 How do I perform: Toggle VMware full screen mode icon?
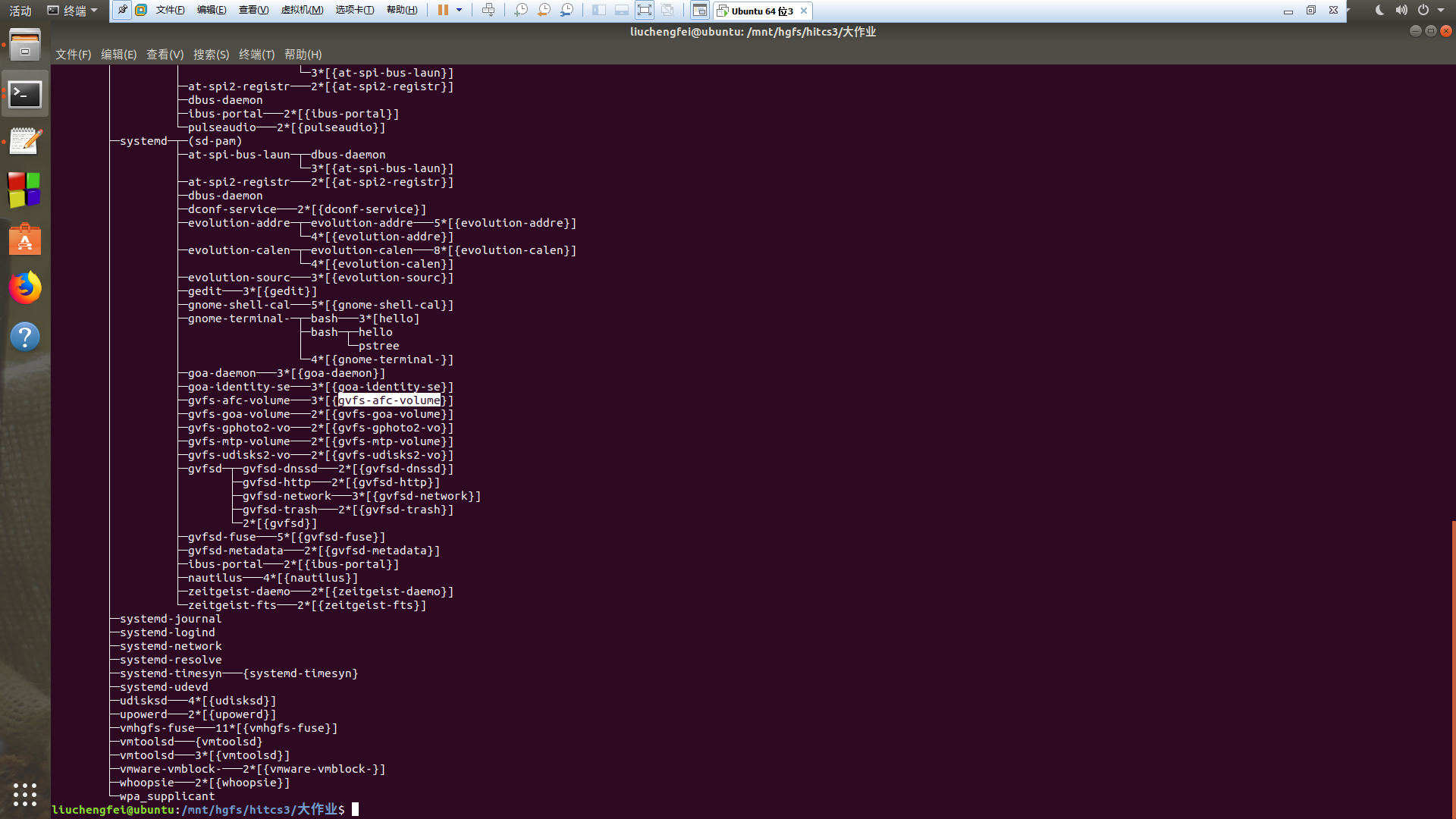[x=644, y=10]
